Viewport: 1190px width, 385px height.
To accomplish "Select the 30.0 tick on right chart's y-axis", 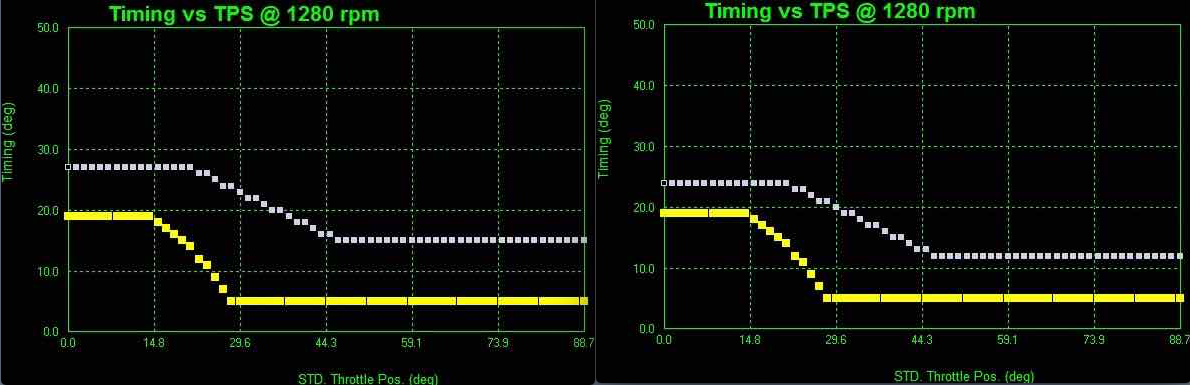I will coord(644,146).
